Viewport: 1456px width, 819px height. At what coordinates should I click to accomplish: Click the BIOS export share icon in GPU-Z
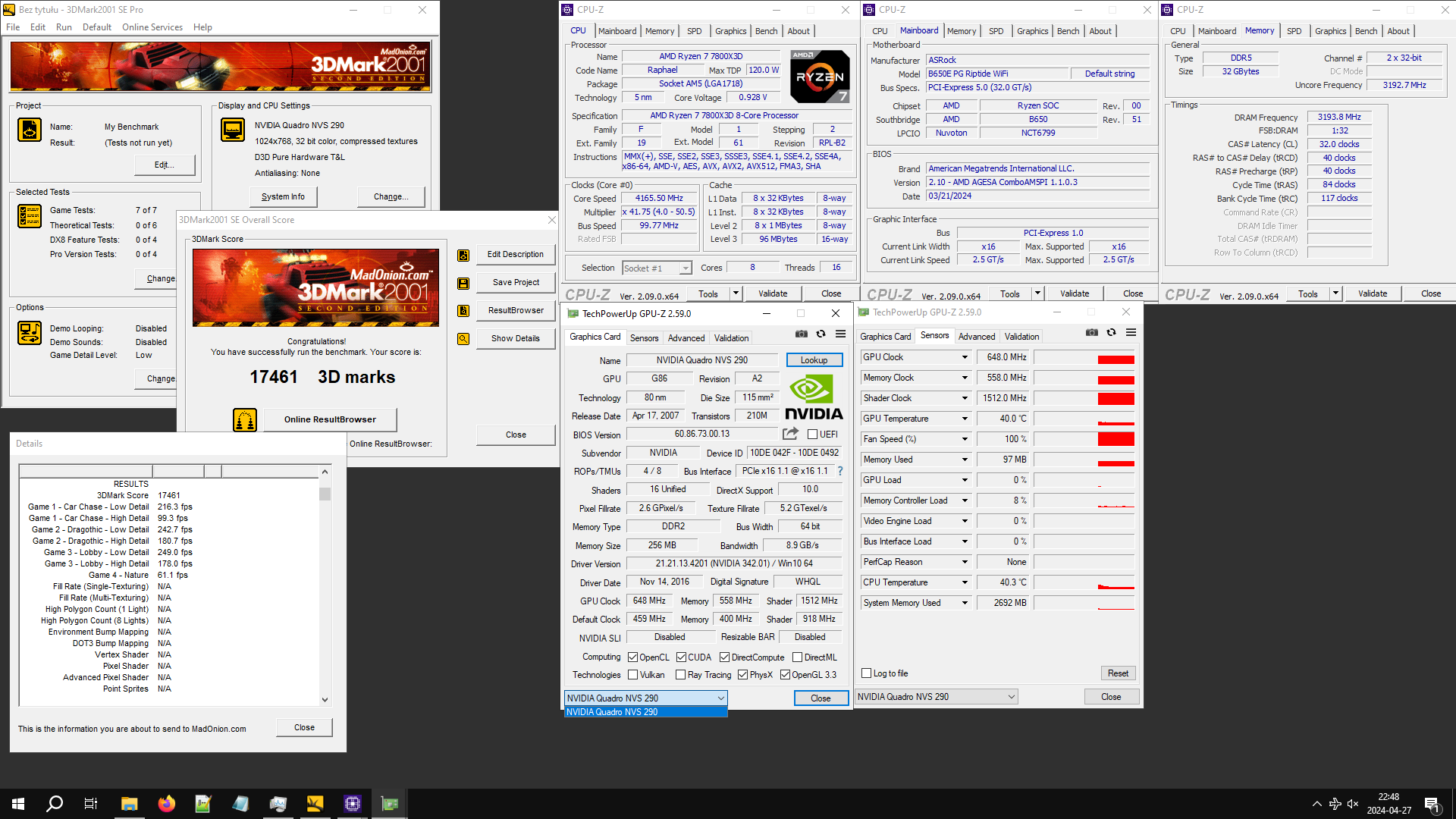[x=790, y=434]
